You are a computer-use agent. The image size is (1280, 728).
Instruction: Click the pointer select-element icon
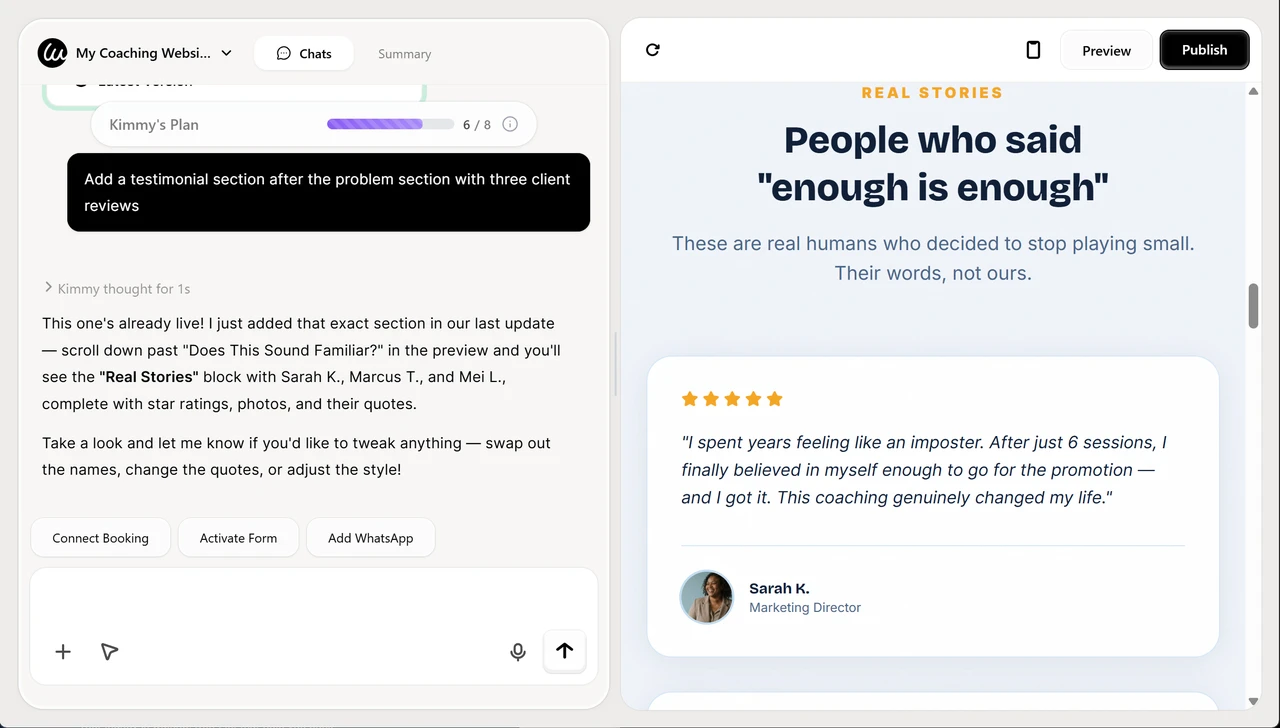(110, 652)
